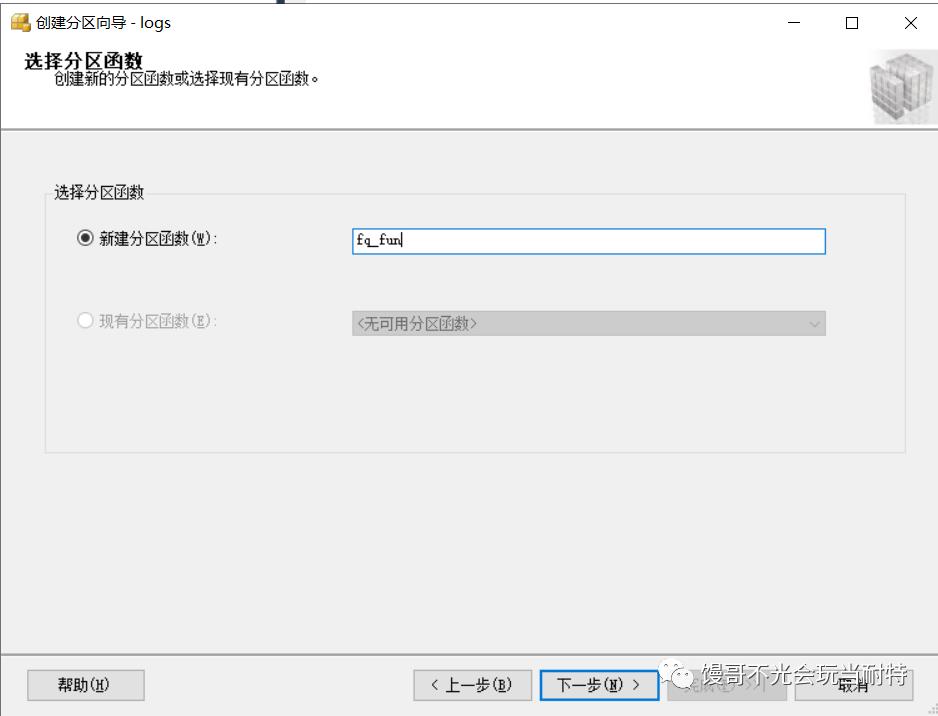The image size is (938, 716).
Task: Close the 创建分区向导 - logs dialog
Action: point(910,23)
